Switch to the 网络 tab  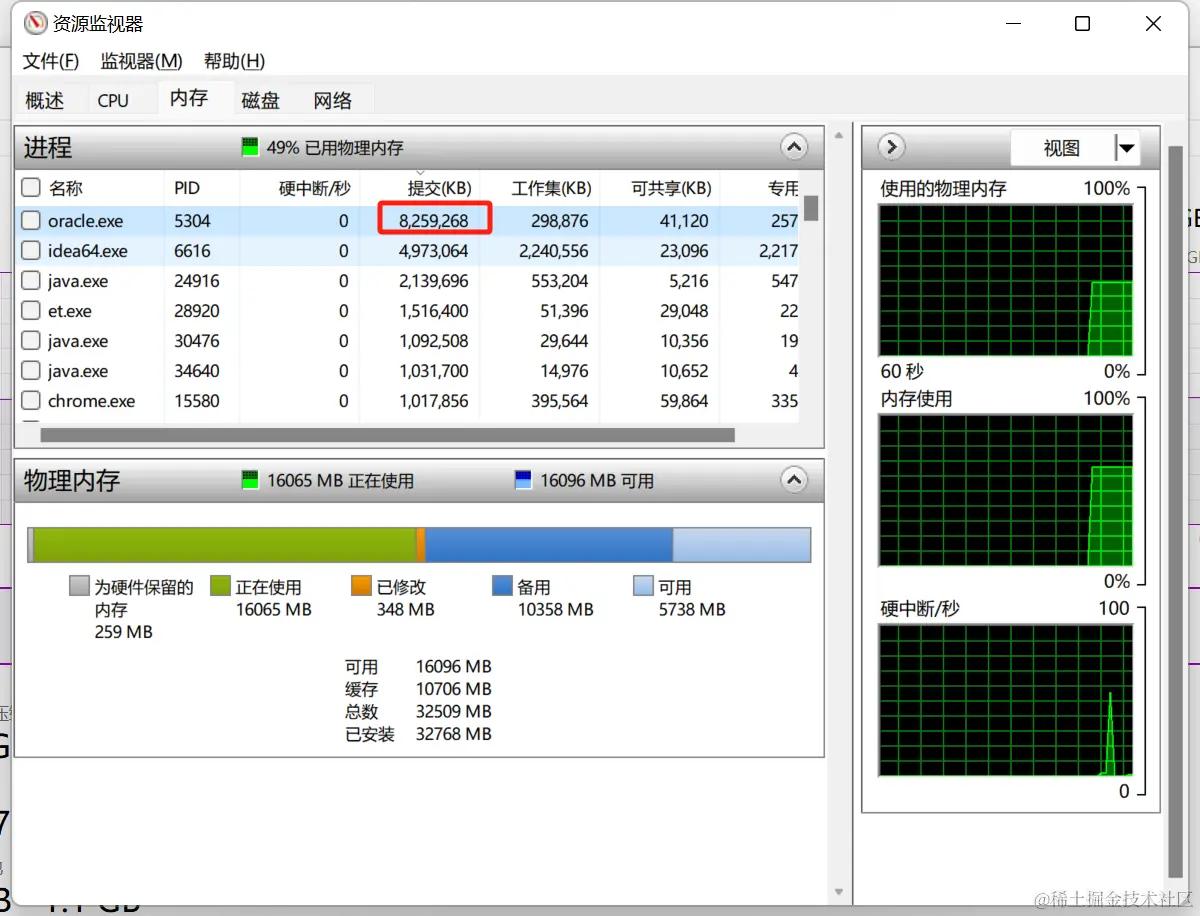333,100
